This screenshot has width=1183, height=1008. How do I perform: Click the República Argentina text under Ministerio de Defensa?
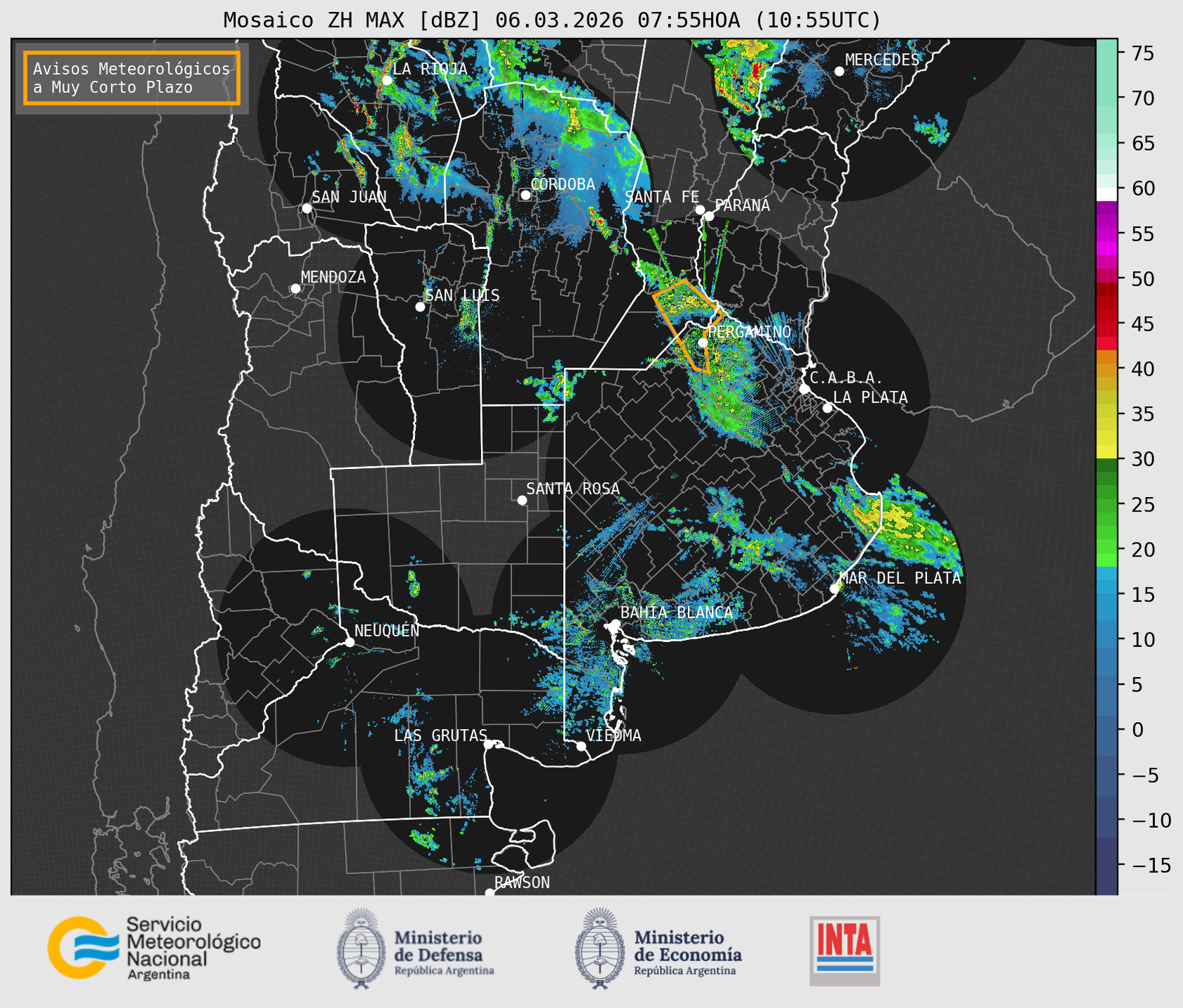(445, 971)
